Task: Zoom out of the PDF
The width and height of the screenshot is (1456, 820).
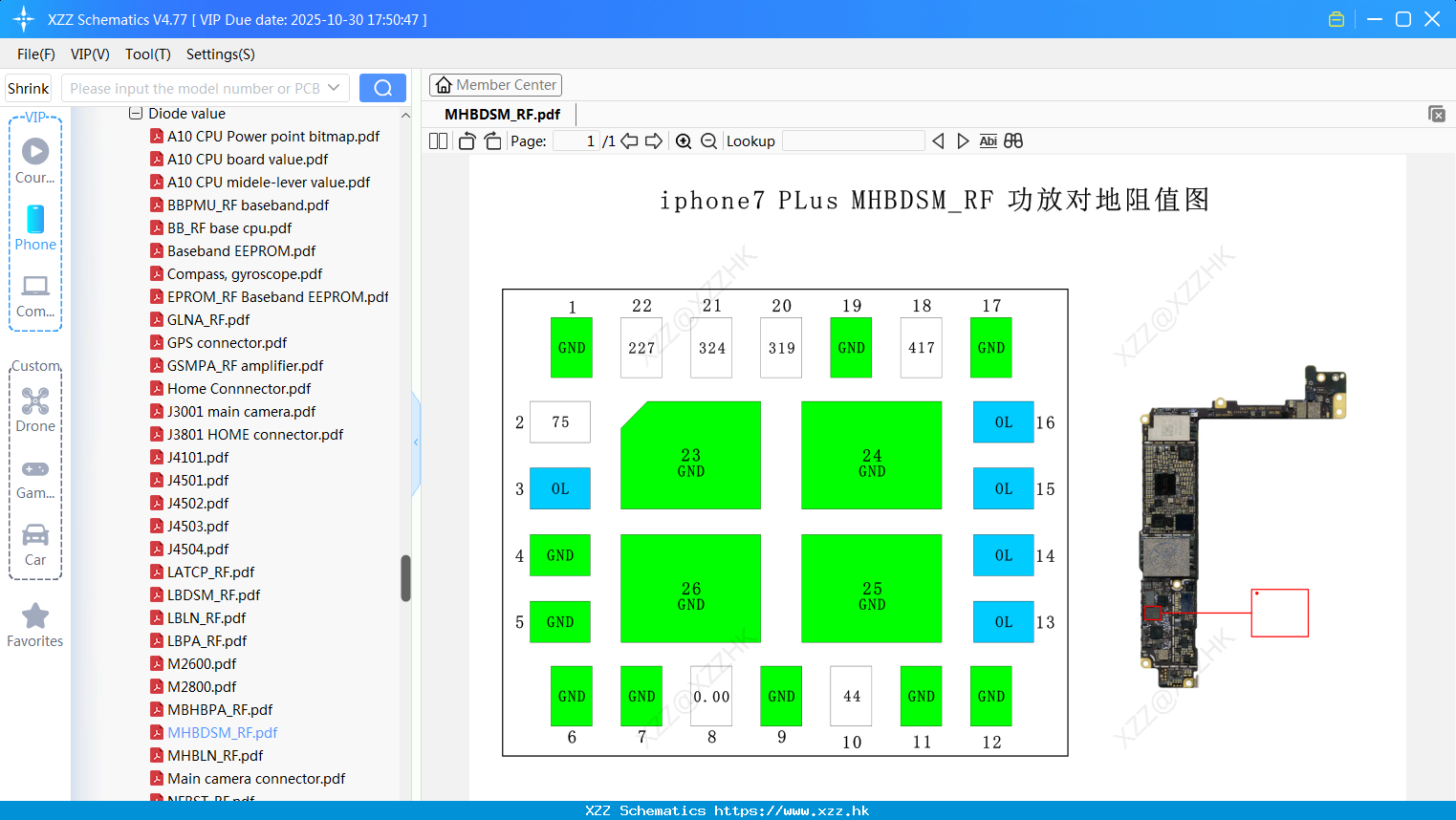Action: click(x=708, y=141)
